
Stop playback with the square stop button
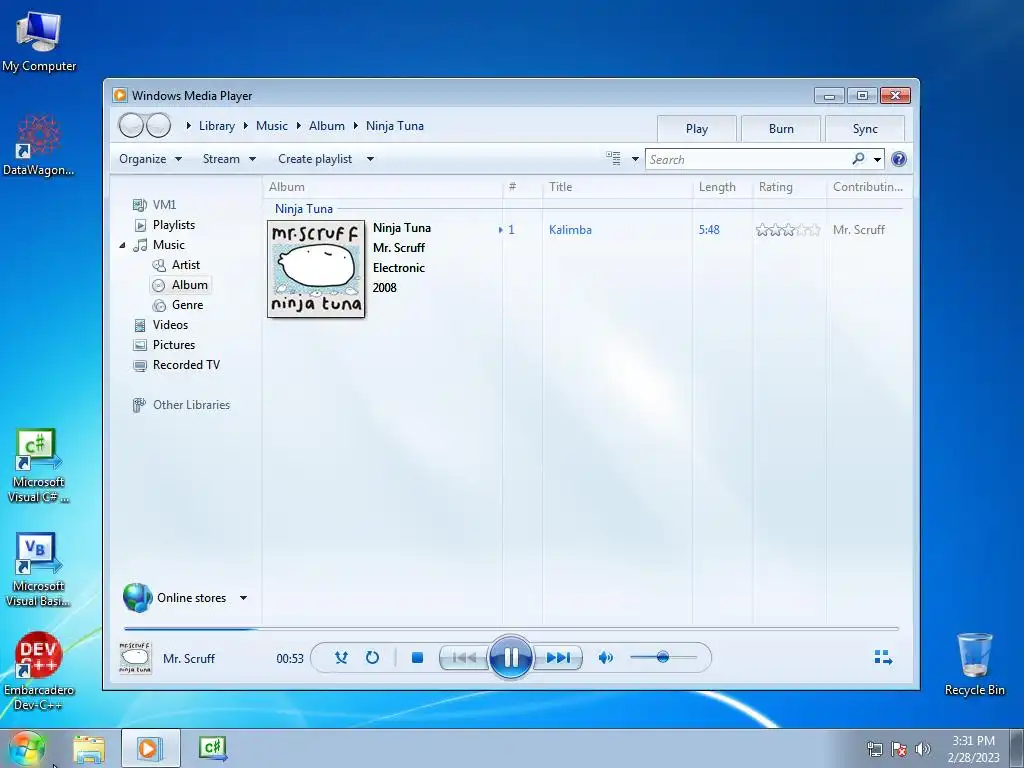click(417, 658)
